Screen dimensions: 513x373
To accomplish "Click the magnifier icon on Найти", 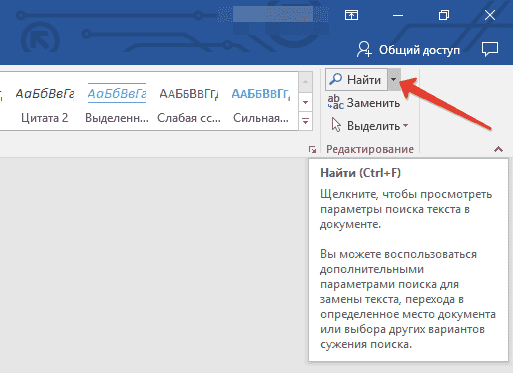I will (335, 79).
